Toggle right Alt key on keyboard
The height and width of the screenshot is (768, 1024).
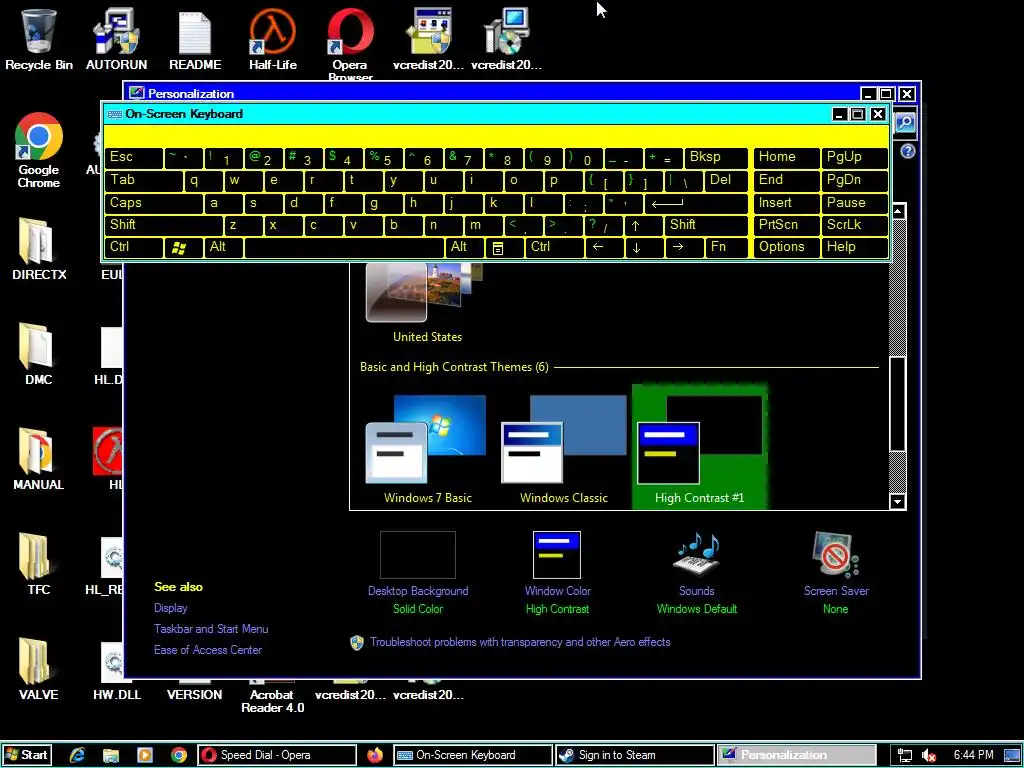[464, 248]
